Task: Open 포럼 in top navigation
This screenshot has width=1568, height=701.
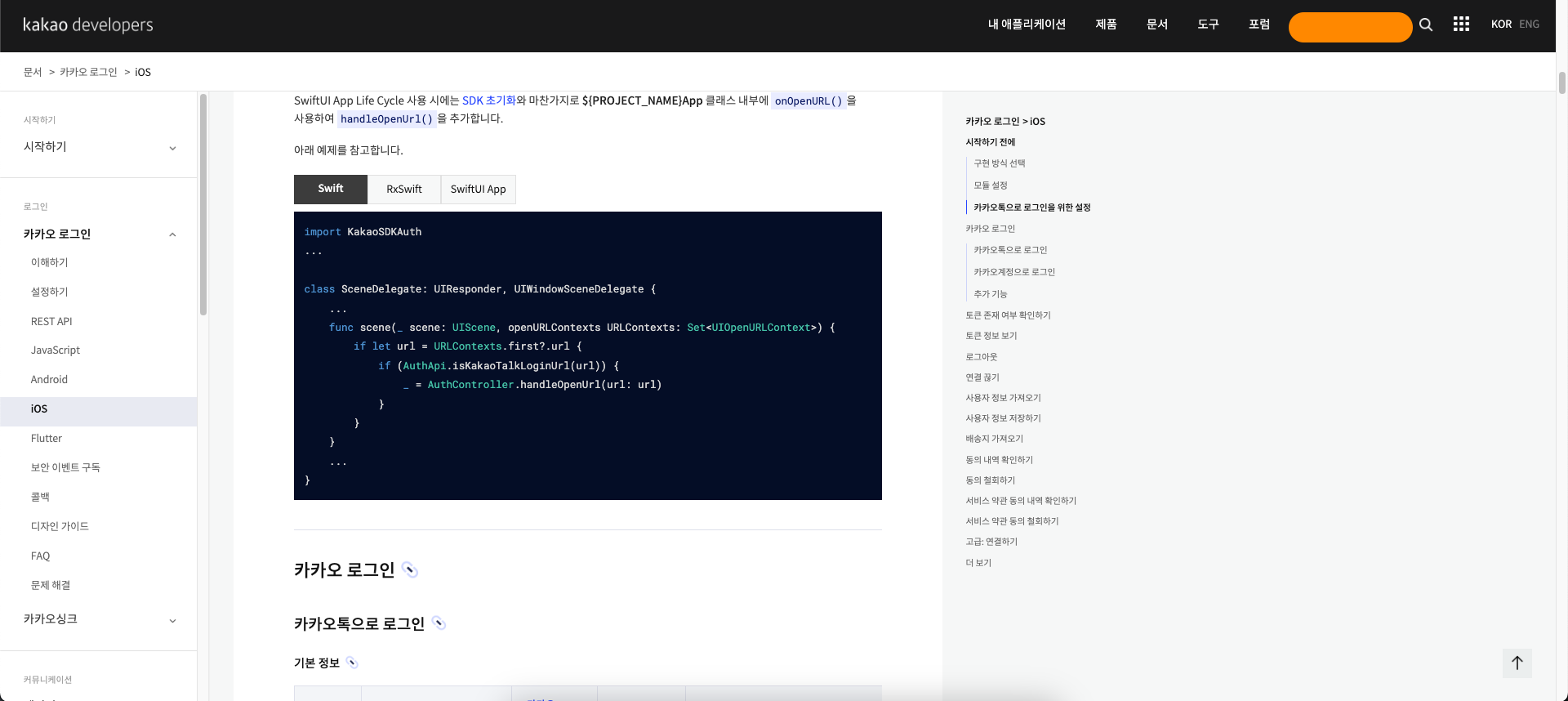Action: tap(1259, 25)
